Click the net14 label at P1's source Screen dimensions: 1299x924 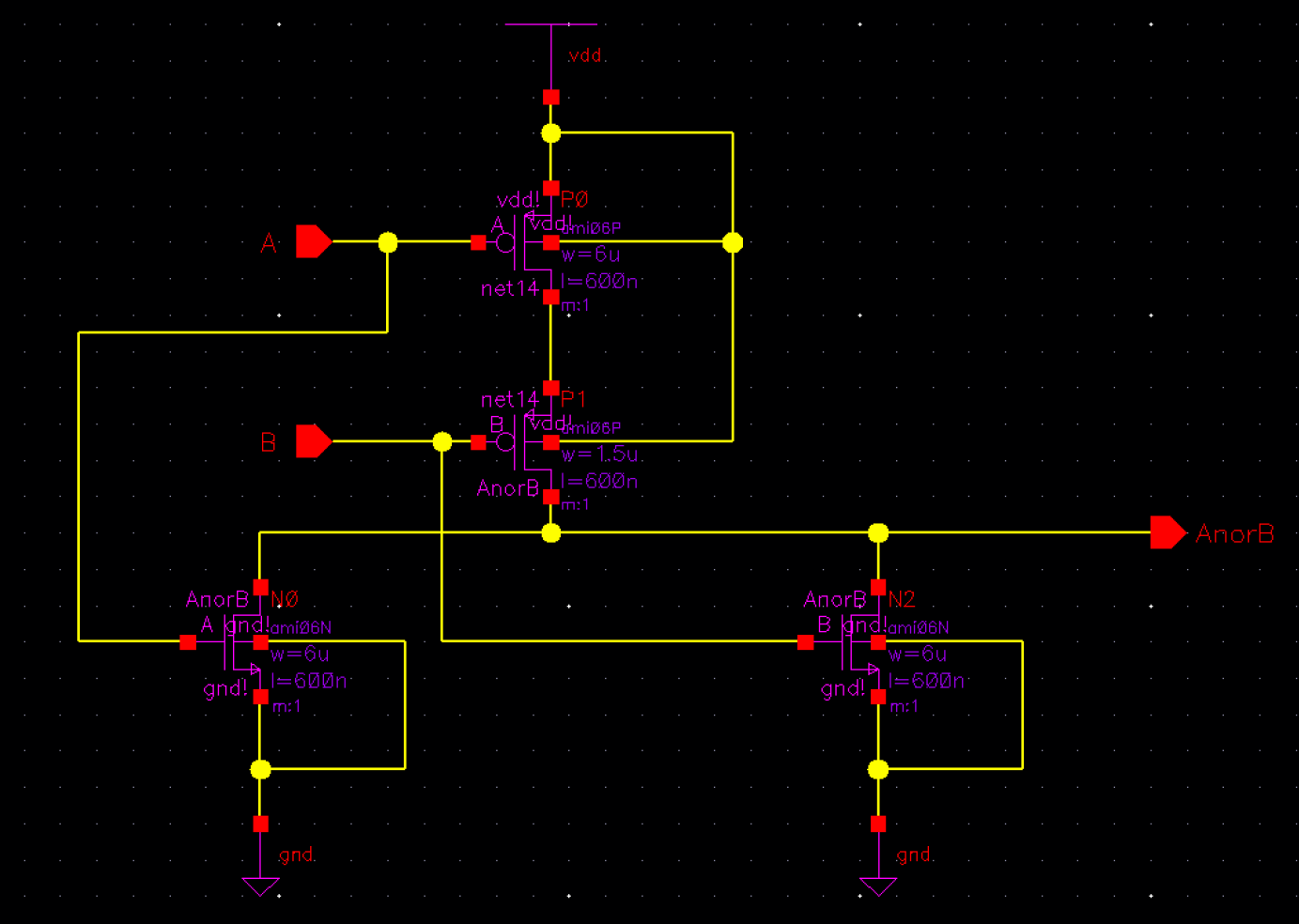[510, 399]
